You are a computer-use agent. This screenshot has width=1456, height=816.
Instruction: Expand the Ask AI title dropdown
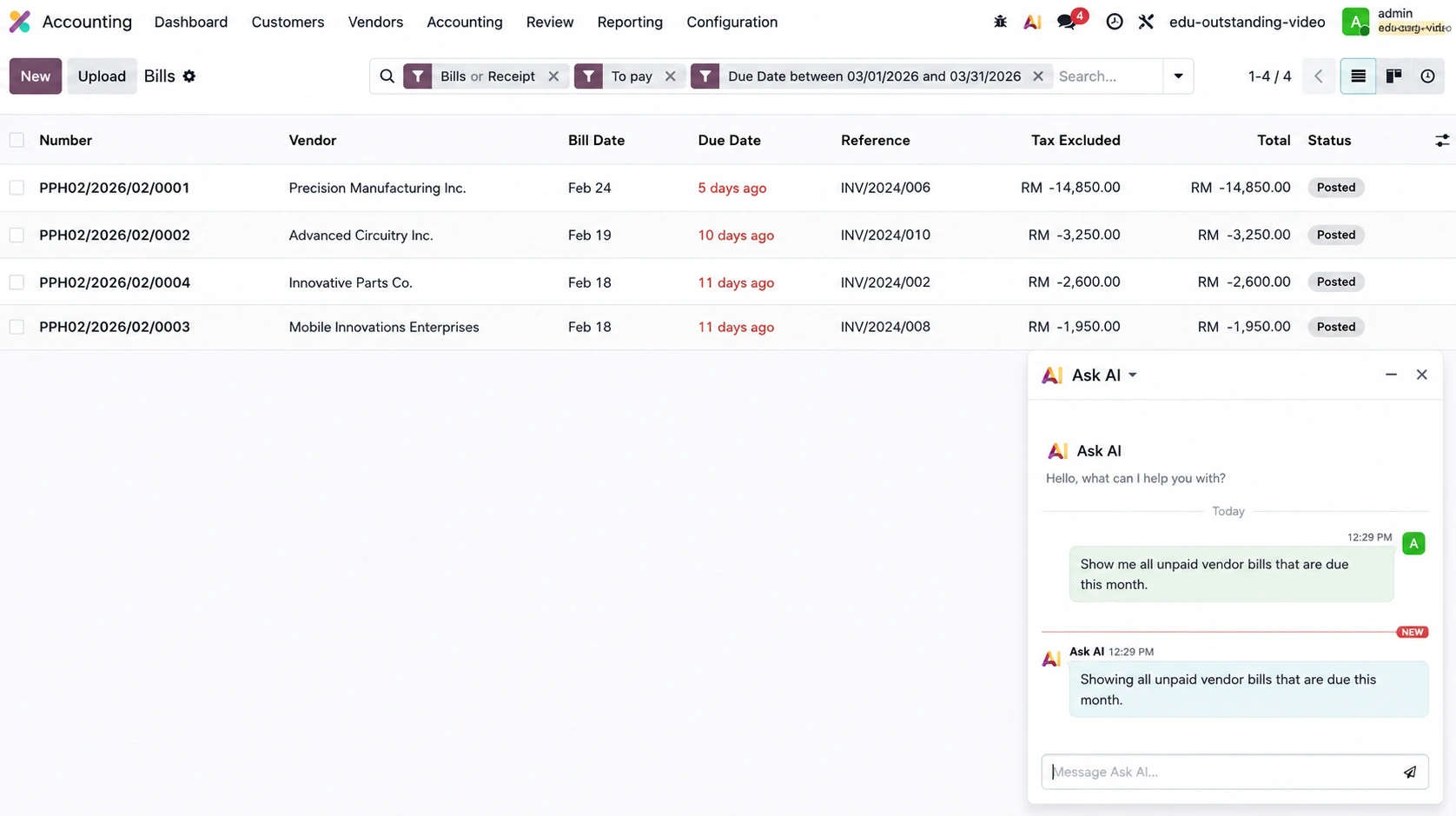(x=1132, y=375)
